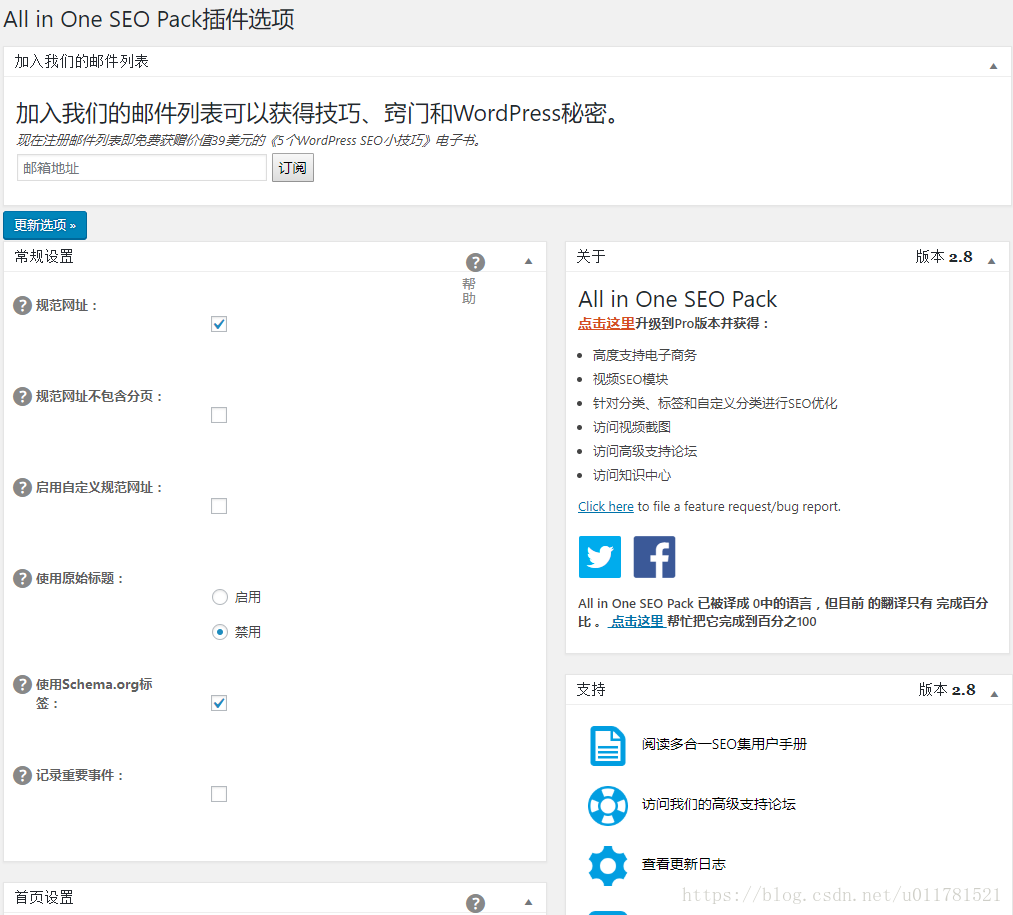The height and width of the screenshot is (915, 1013).
Task: Click the 更新选项 button
Action: tap(45, 226)
